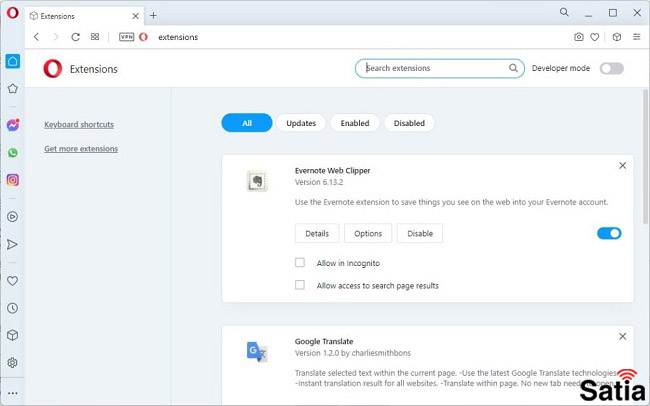
Task: Remove Google Translate extension with X
Action: coord(623,336)
